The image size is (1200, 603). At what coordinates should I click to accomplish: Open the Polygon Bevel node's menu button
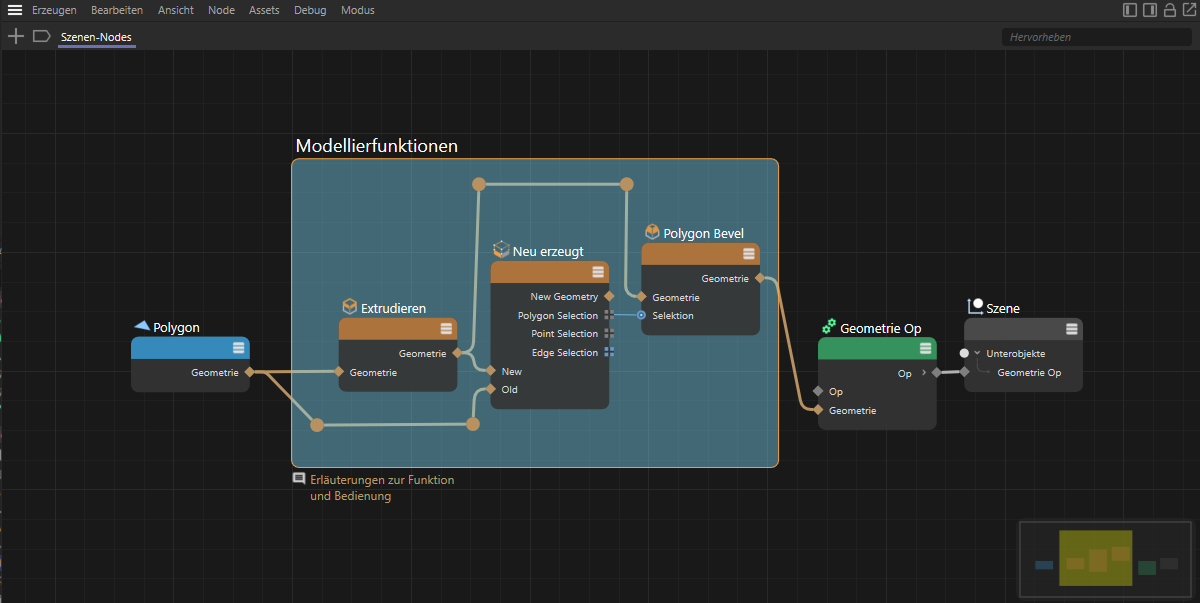[x=749, y=254]
